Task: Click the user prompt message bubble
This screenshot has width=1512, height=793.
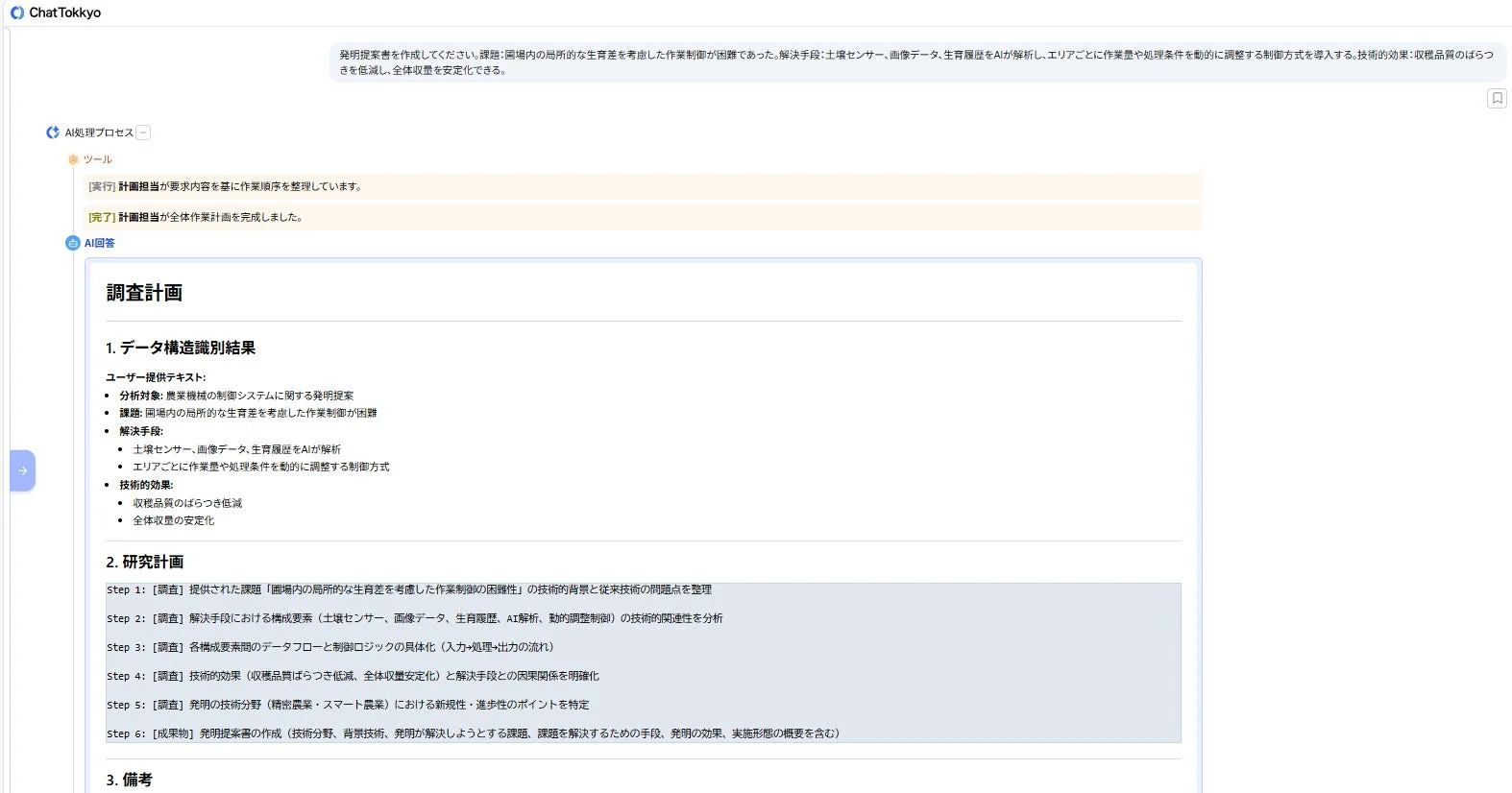Action: pyautogui.click(x=915, y=62)
